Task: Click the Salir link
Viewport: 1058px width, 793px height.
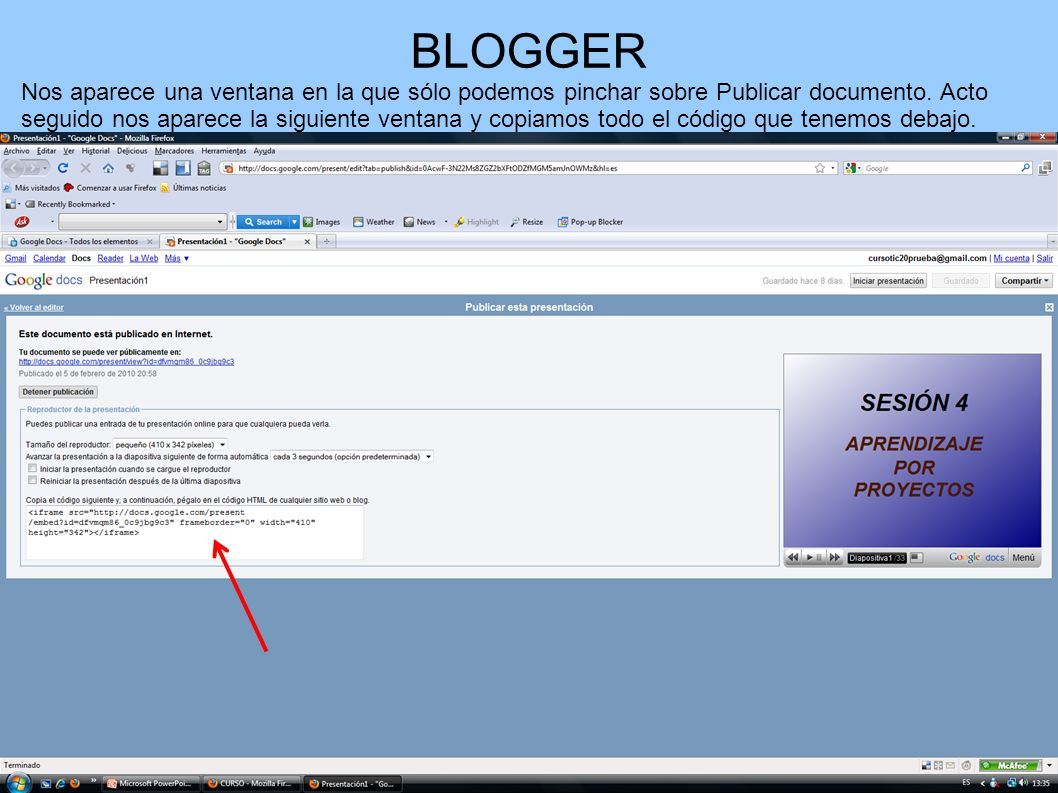Action: pos(1045,258)
